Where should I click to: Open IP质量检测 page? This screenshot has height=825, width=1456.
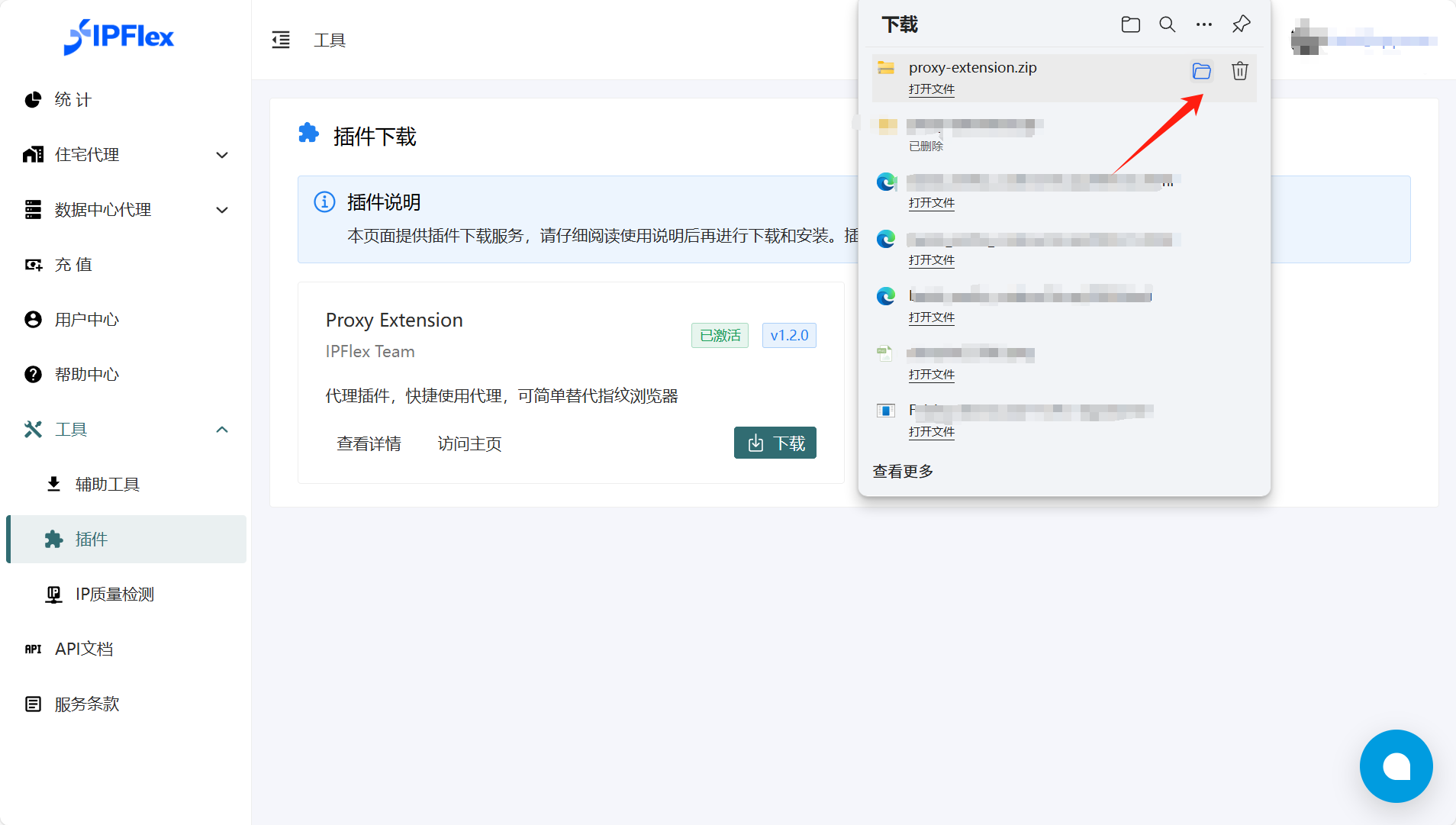click(114, 595)
